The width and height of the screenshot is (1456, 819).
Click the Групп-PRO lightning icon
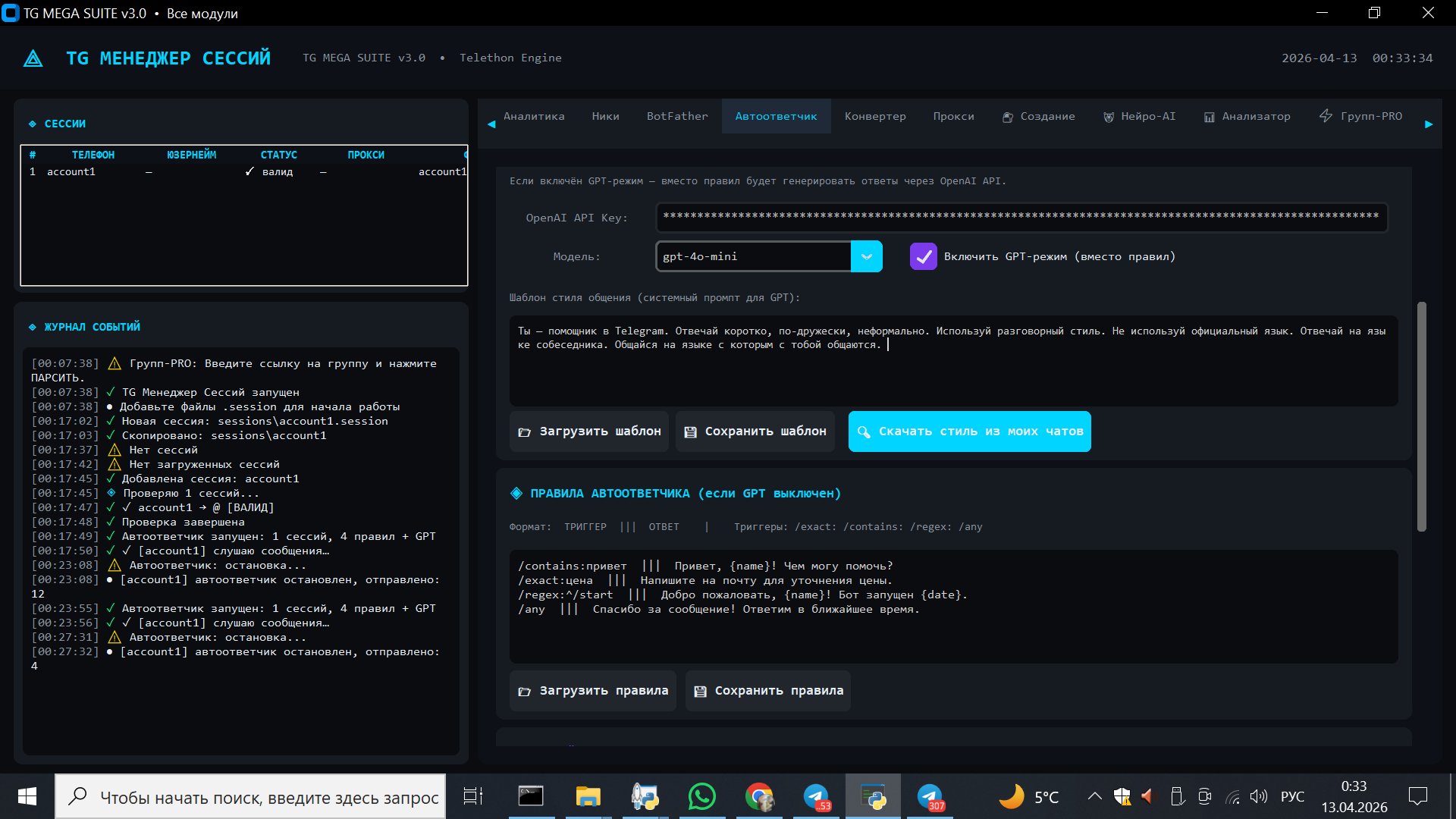coord(1326,116)
